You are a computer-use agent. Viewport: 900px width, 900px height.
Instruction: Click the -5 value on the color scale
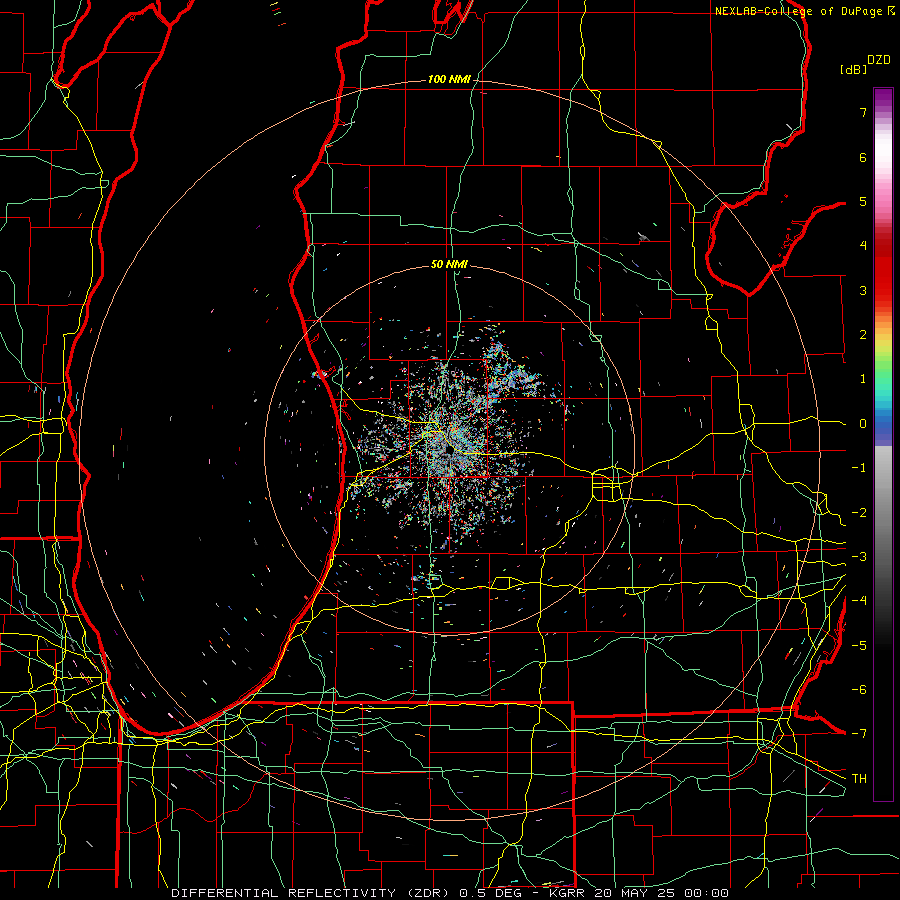coord(859,646)
